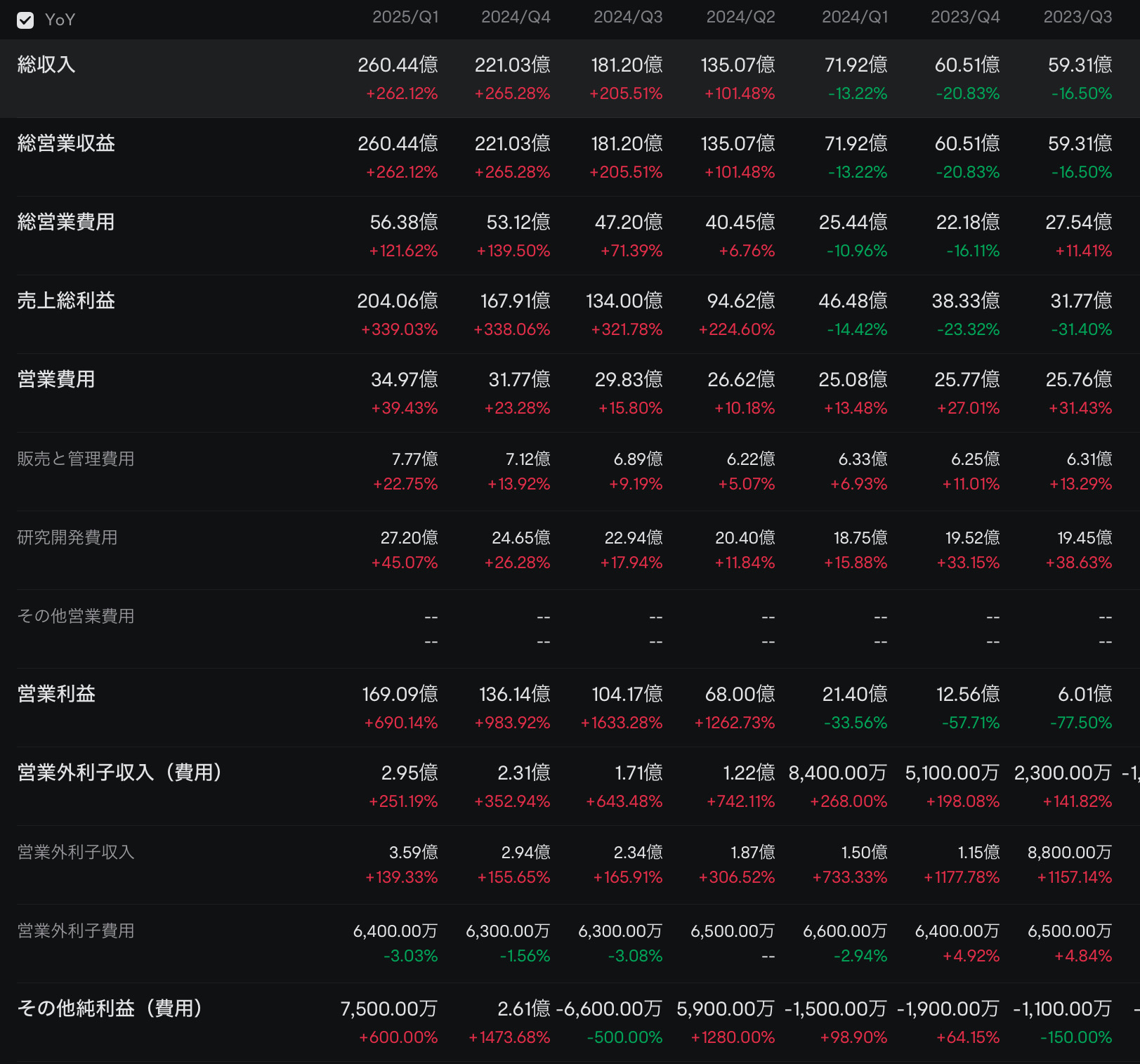Click the 総営業収益 row label
This screenshot has width=1140, height=1064.
(x=66, y=143)
